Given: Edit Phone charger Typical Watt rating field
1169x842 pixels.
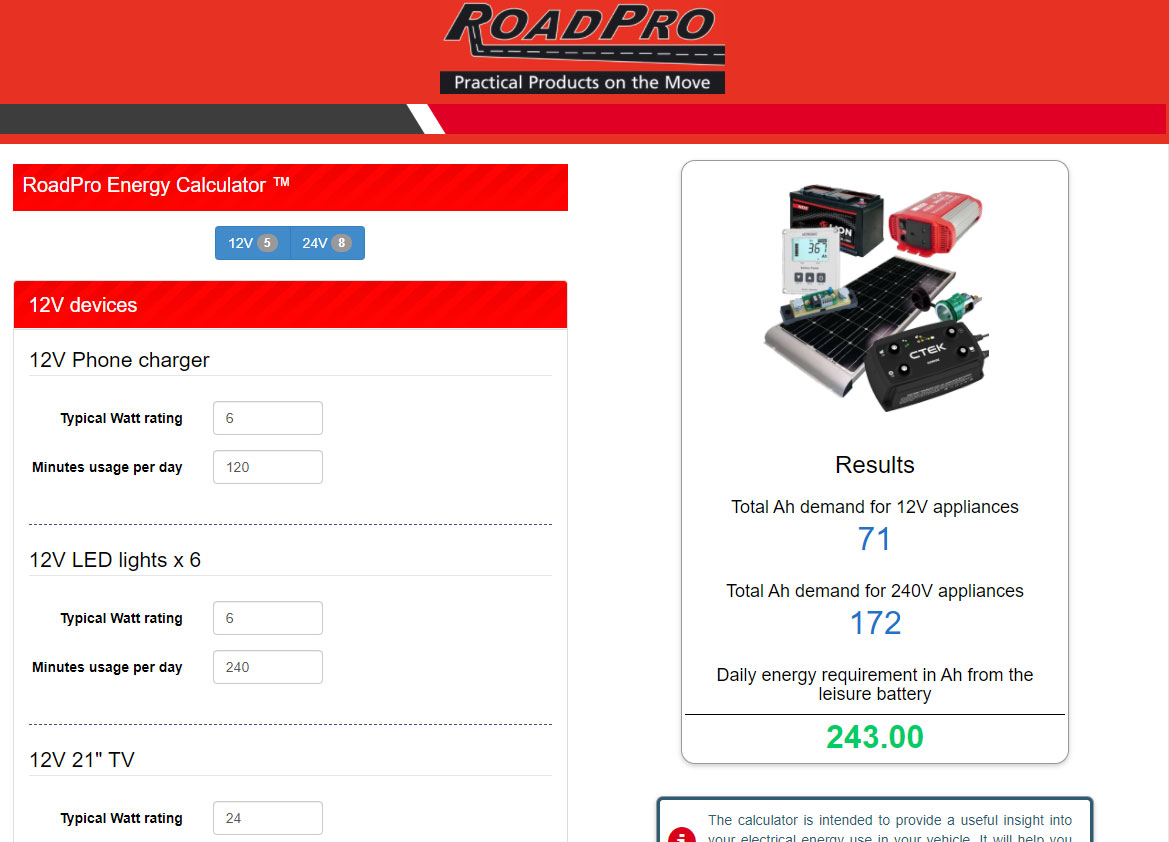Looking at the screenshot, I should coord(268,418).
